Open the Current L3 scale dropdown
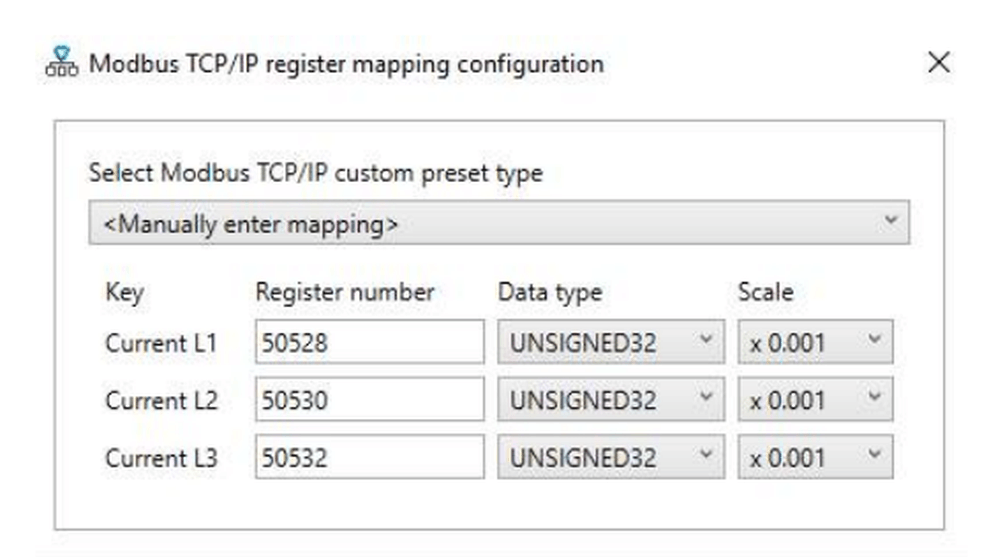982x557 pixels. 815,457
